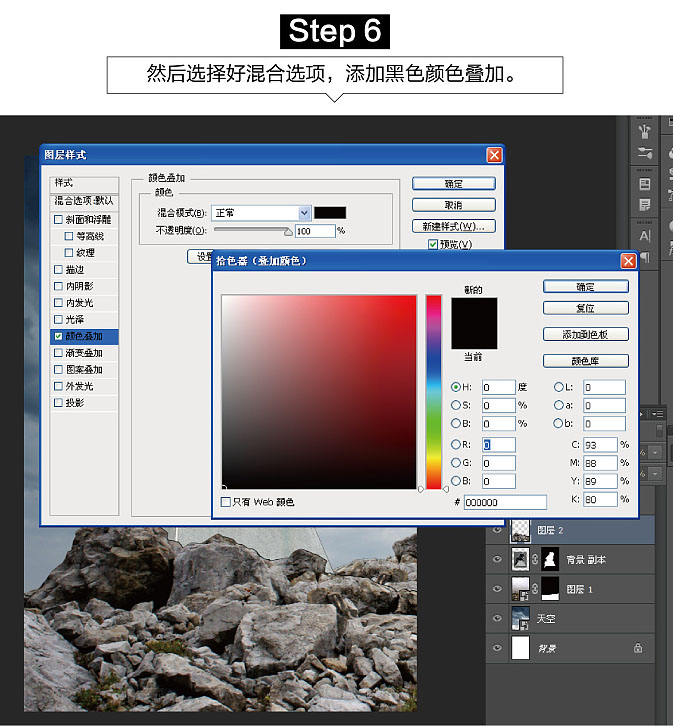Click 确定 in the 图层样式 dialog
Image resolution: width=673 pixels, height=726 pixels.
454,184
